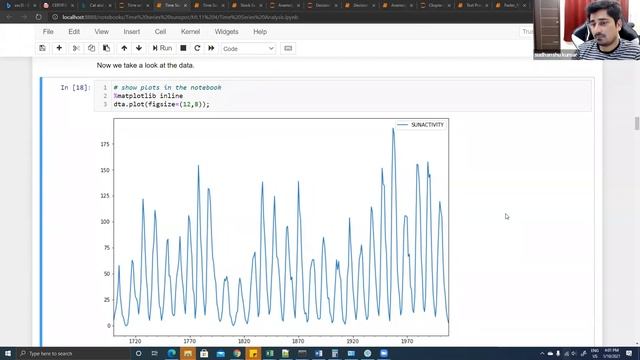This screenshot has width=640, height=360.
Task: Open the Mail app from the taskbar
Action: 220,353
